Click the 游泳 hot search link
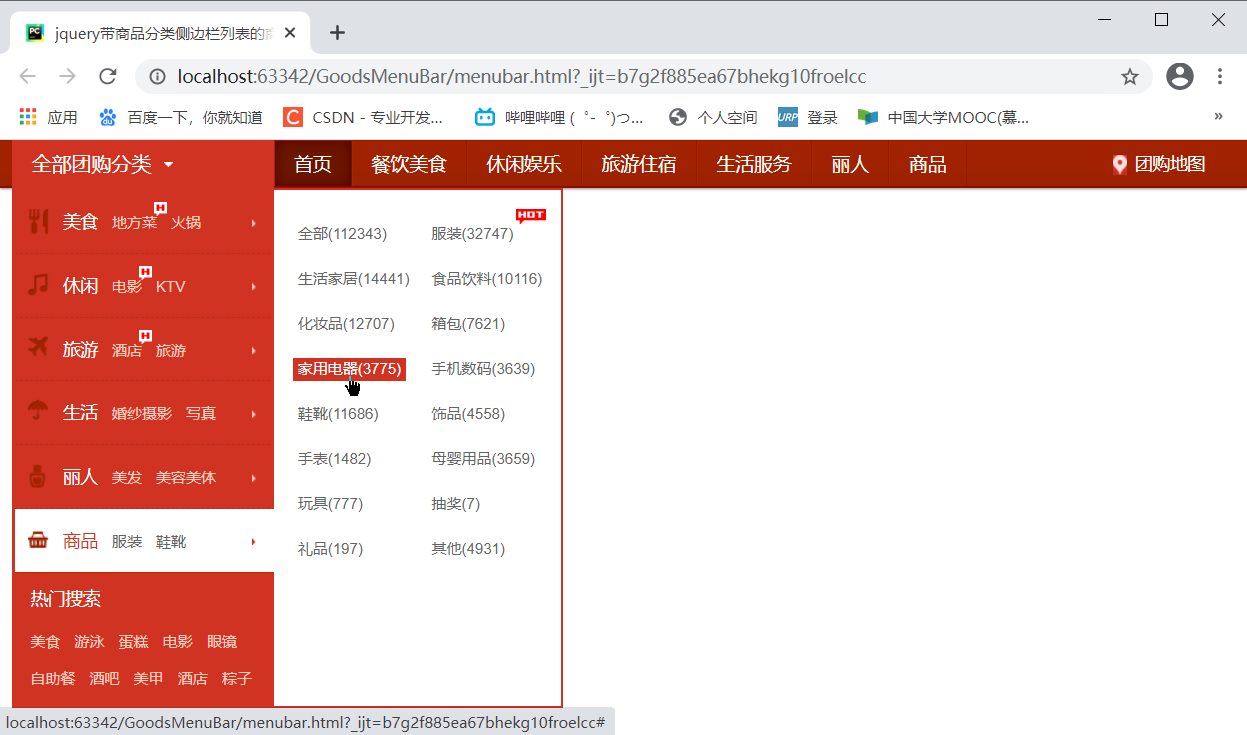 click(x=89, y=642)
